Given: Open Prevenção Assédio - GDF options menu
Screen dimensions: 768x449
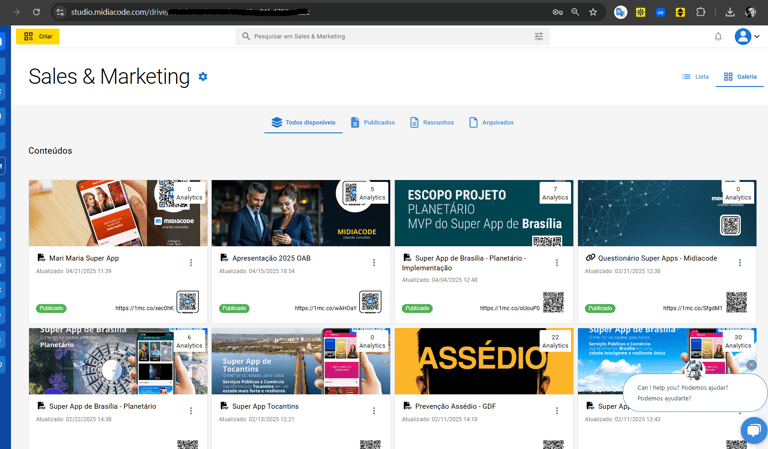Looking at the screenshot, I should [x=557, y=411].
